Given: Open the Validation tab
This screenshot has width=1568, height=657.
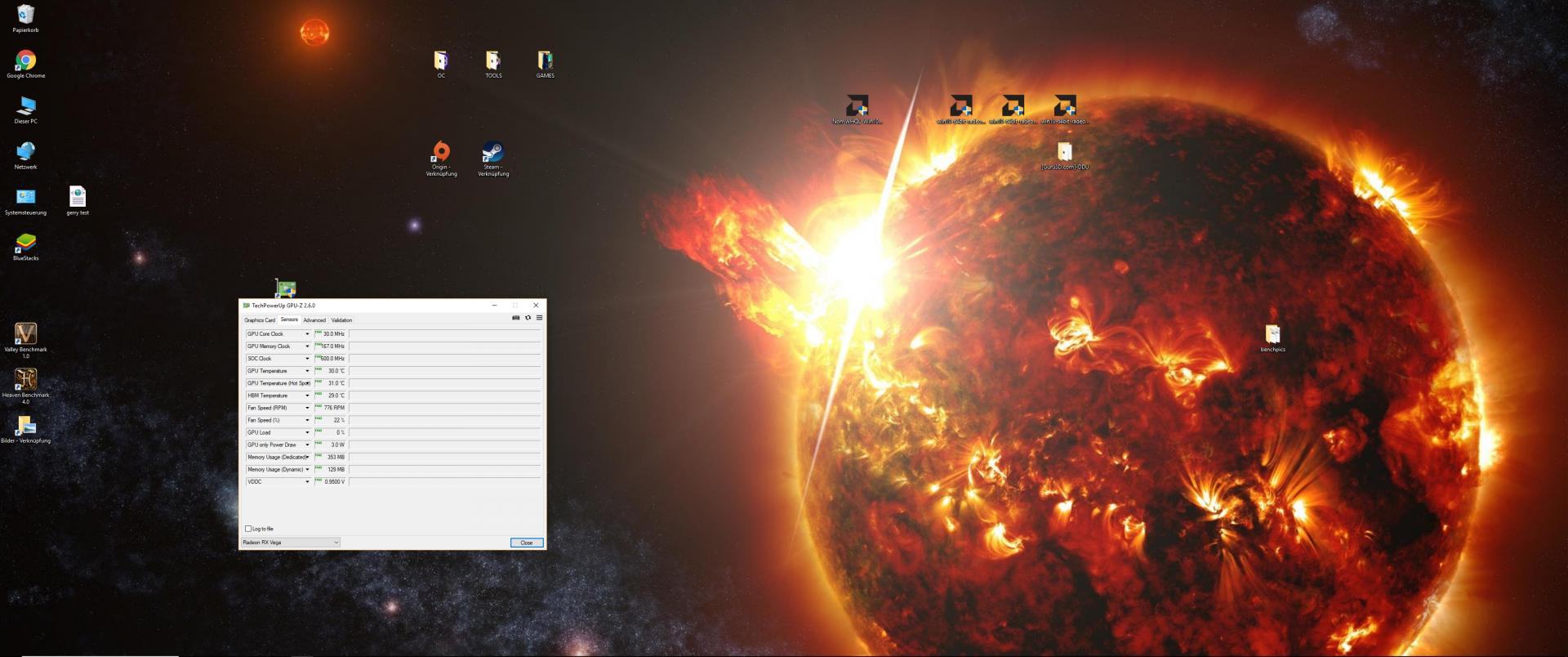Looking at the screenshot, I should (341, 320).
